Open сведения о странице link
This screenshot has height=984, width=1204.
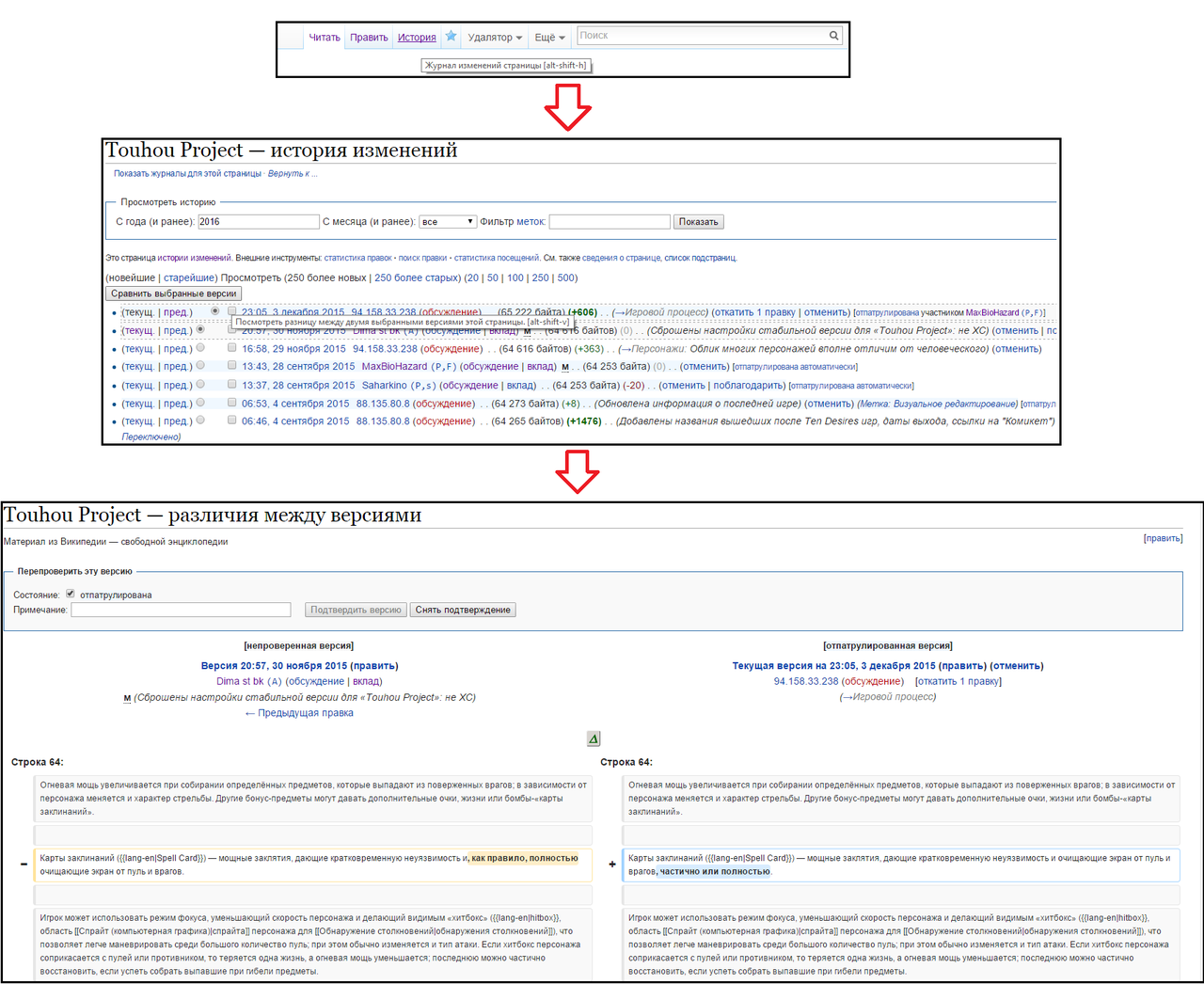coord(621,258)
